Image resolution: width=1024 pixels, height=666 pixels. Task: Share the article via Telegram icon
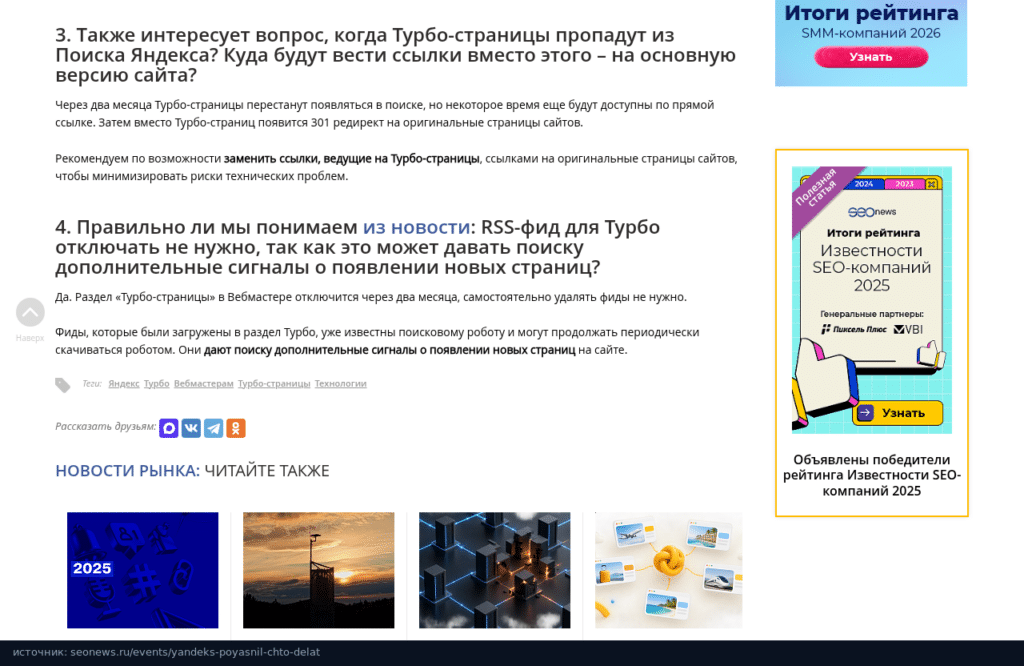coord(214,428)
